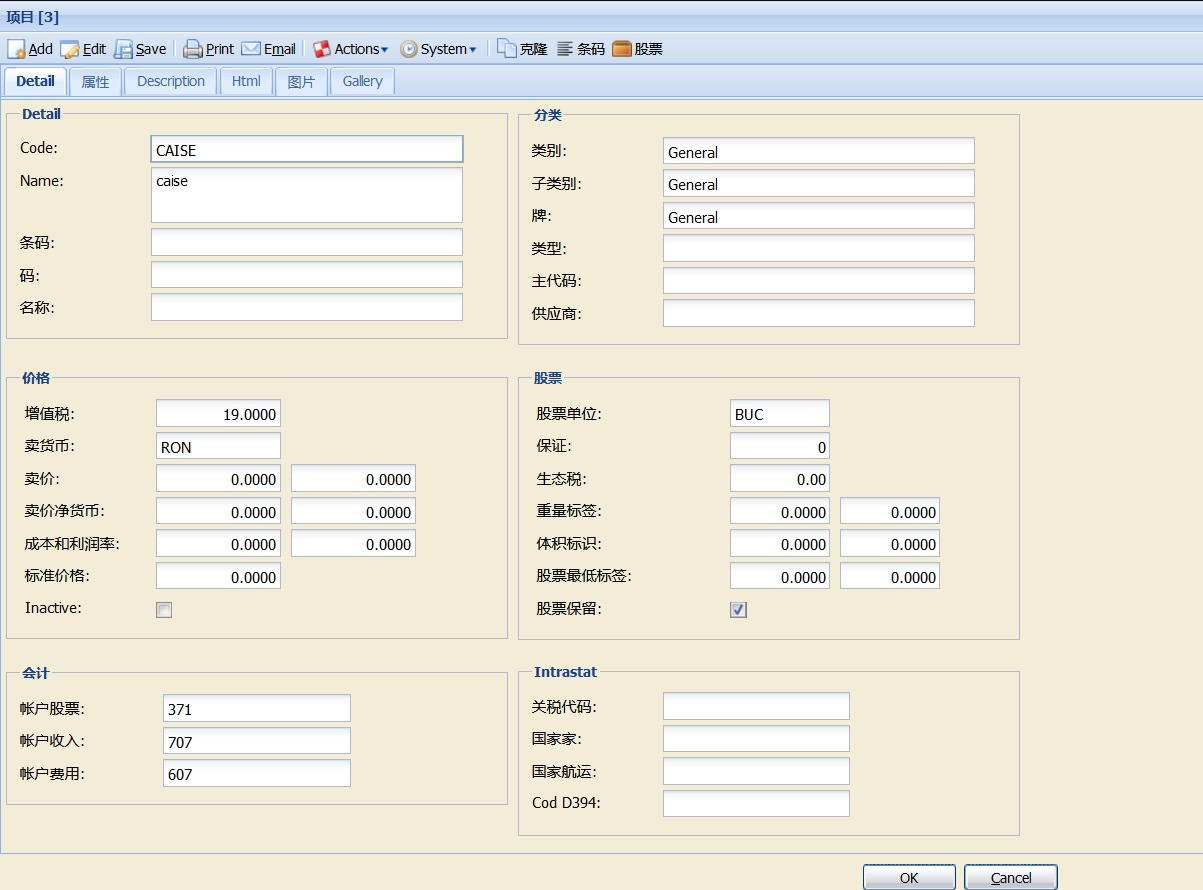This screenshot has width=1203, height=890.
Task: Open the System dropdown menu
Action: coord(438,49)
